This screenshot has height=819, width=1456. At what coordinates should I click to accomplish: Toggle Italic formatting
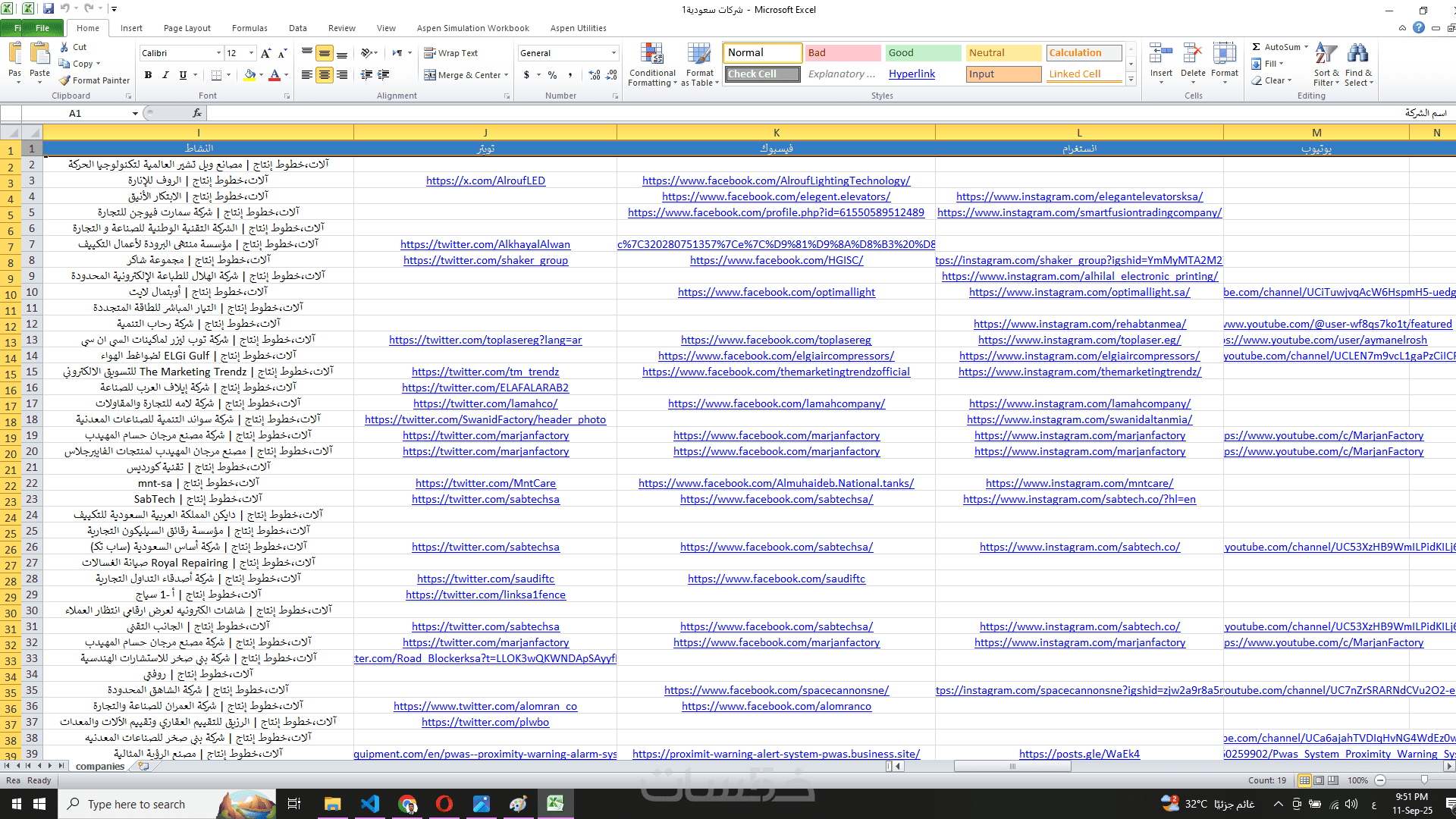click(x=165, y=75)
